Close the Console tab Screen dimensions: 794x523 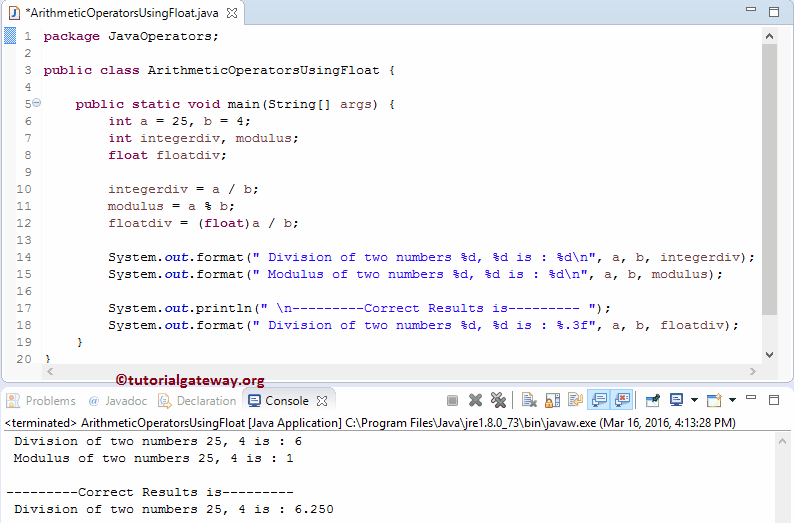tap(322, 401)
